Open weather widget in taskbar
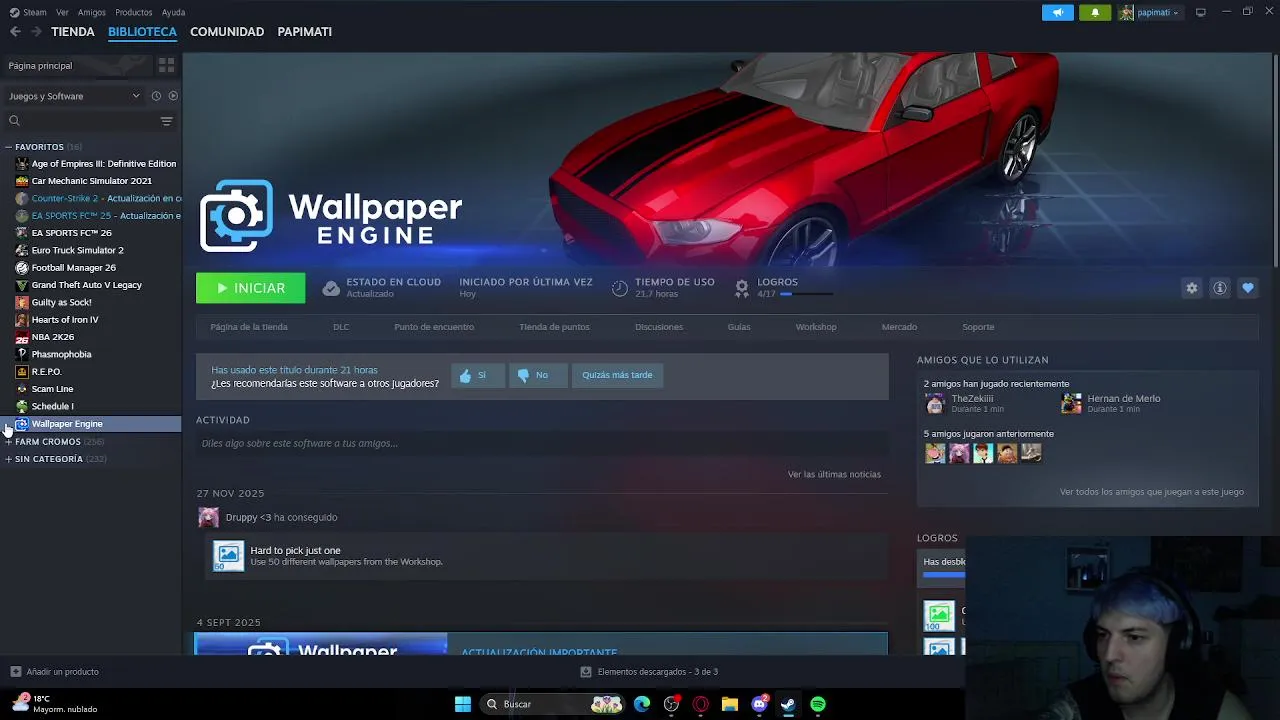 click(55, 704)
